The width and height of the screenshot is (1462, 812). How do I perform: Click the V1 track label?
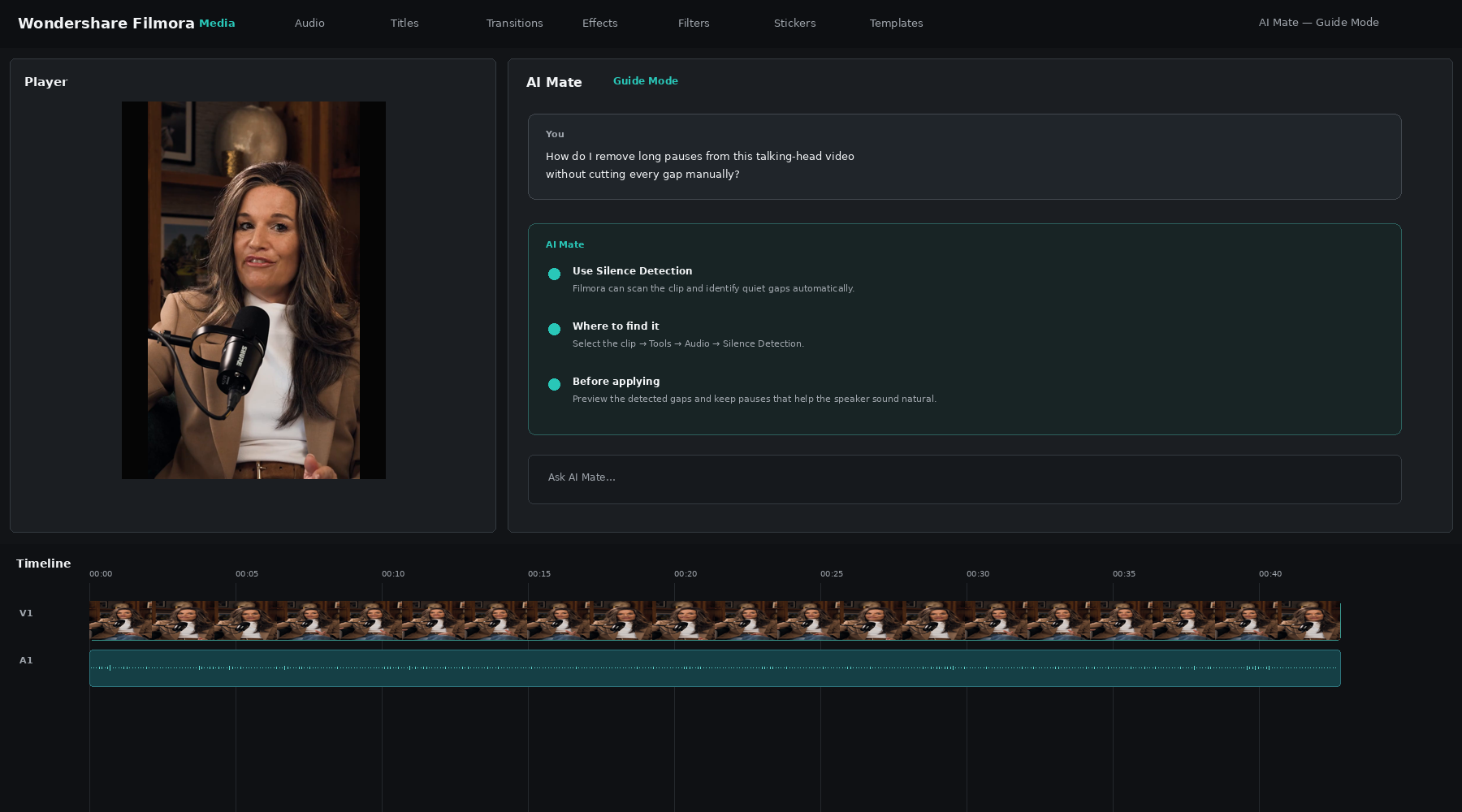tap(26, 613)
